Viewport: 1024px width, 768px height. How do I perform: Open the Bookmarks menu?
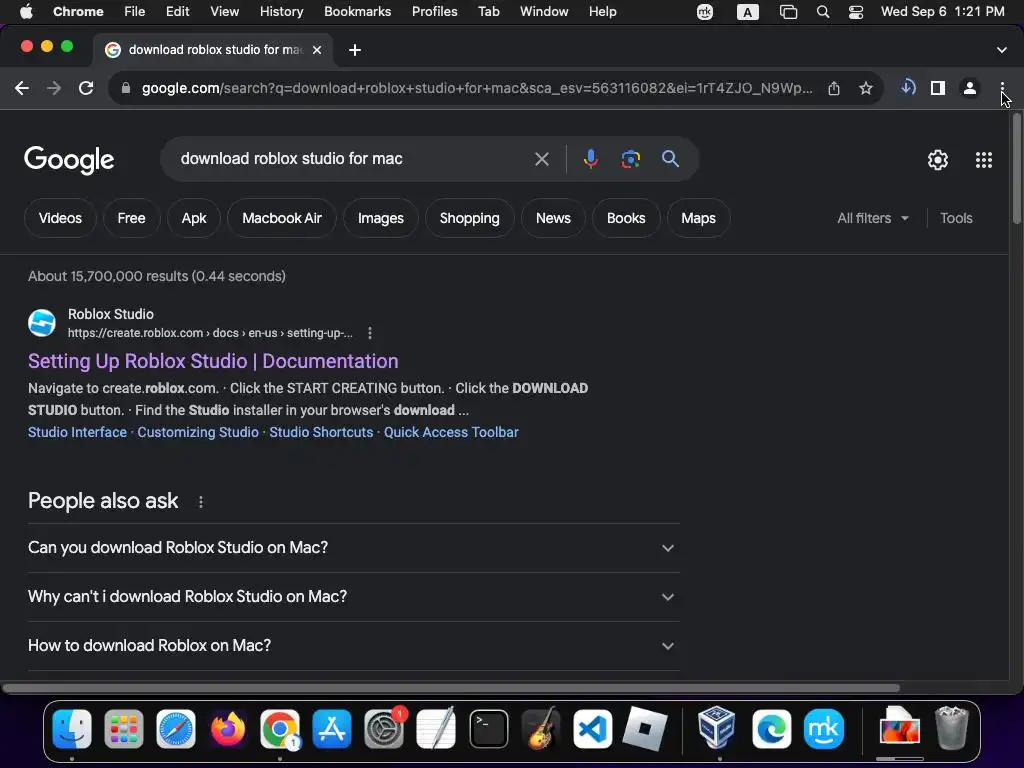pos(357,12)
